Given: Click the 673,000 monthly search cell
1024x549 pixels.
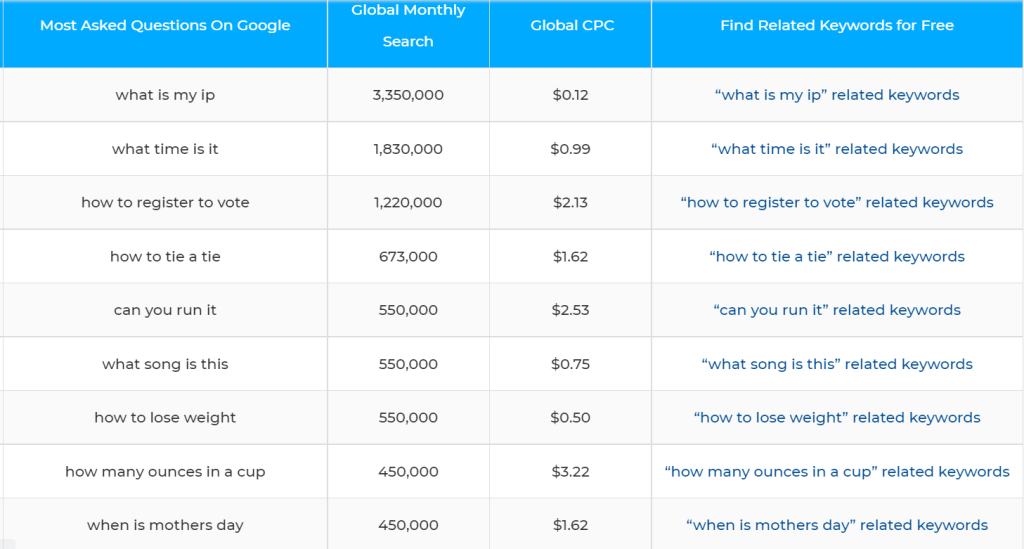Looking at the screenshot, I should [x=408, y=257].
